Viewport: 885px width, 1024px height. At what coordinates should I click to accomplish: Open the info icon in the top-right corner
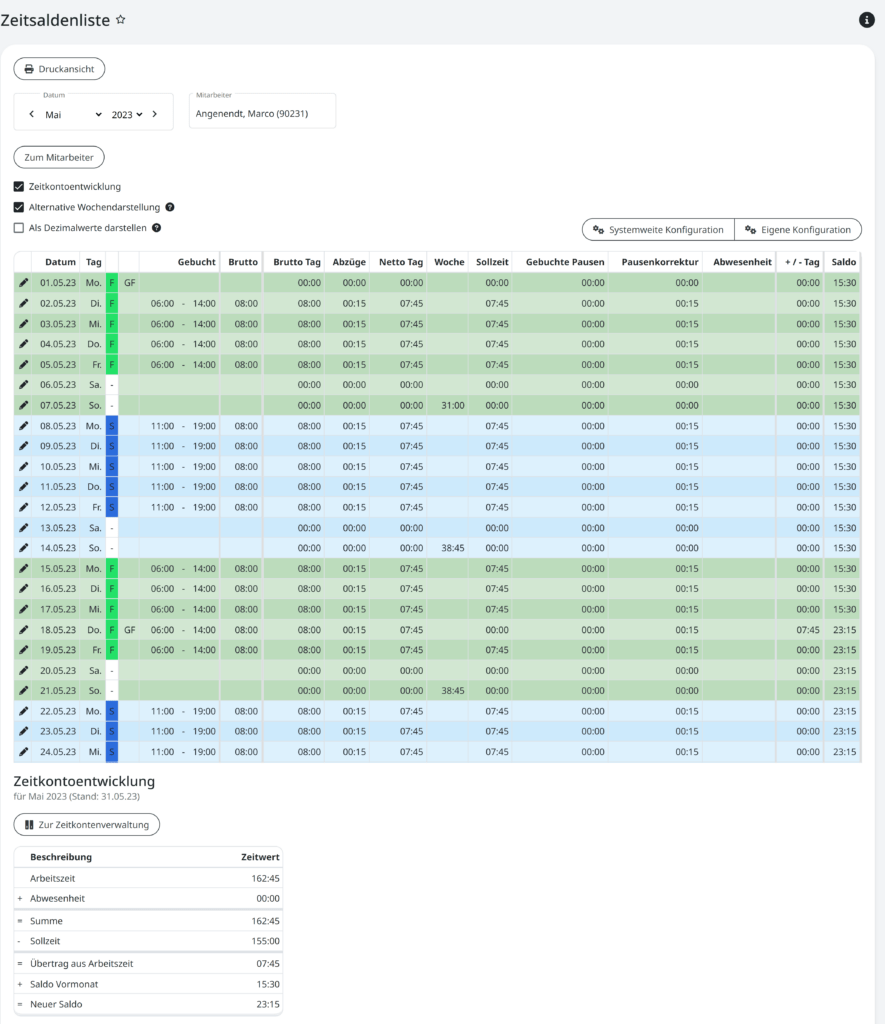pos(866,19)
